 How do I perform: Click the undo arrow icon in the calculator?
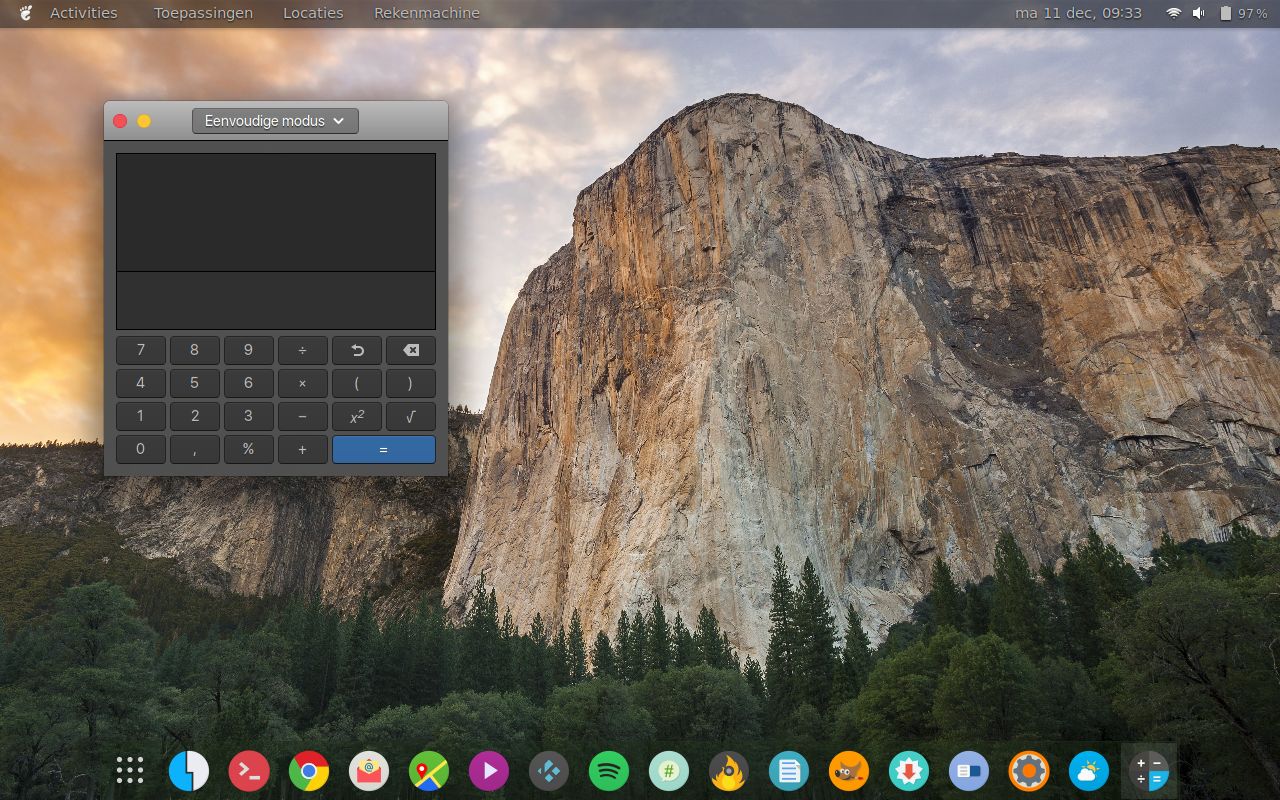[x=356, y=350]
